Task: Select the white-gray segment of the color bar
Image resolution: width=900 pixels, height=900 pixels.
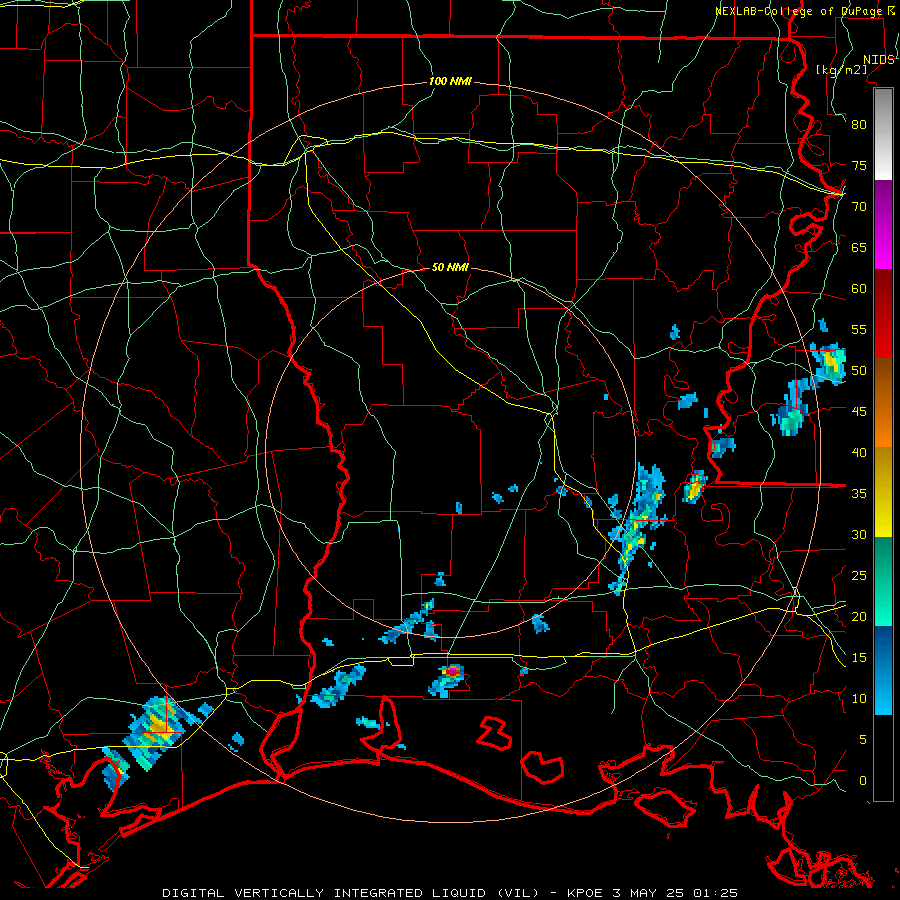Action: pyautogui.click(x=883, y=134)
